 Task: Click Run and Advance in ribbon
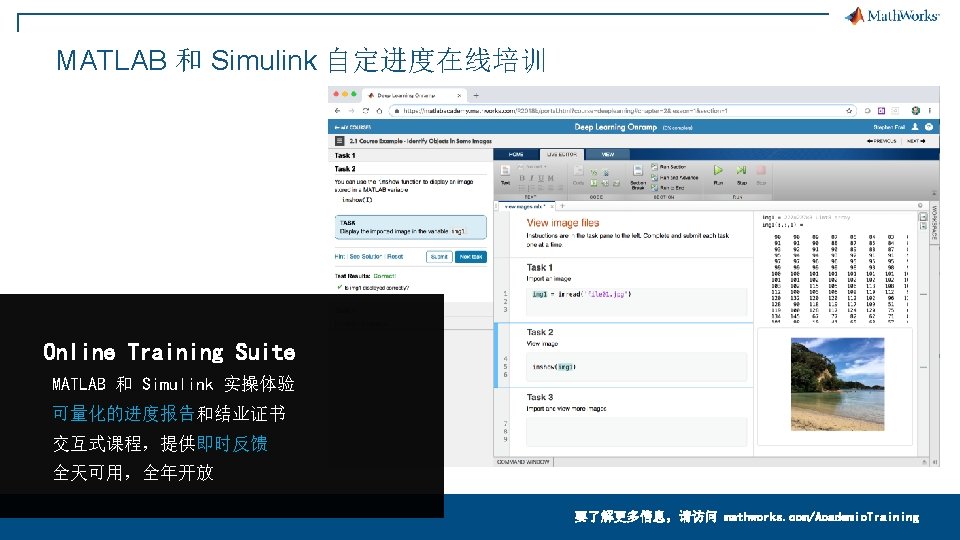[675, 178]
